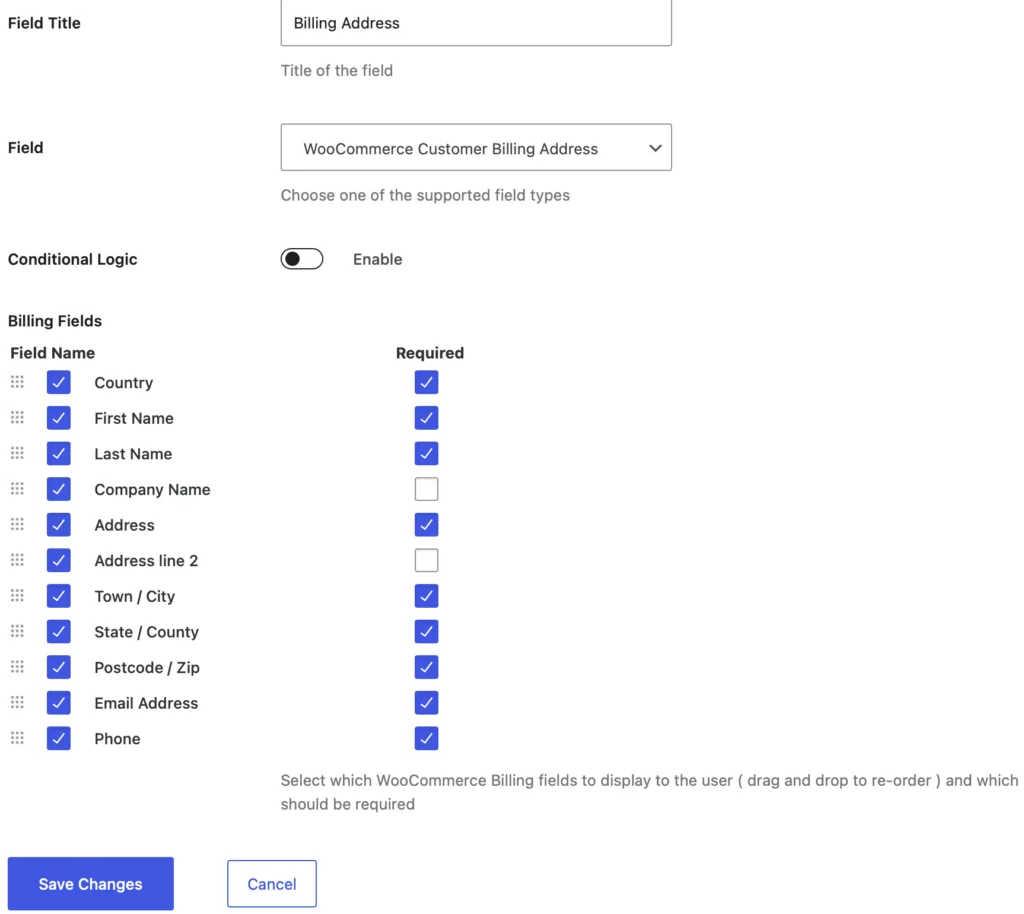Uncheck the Address line 2 display checkbox
1024x914 pixels.
[59, 560]
